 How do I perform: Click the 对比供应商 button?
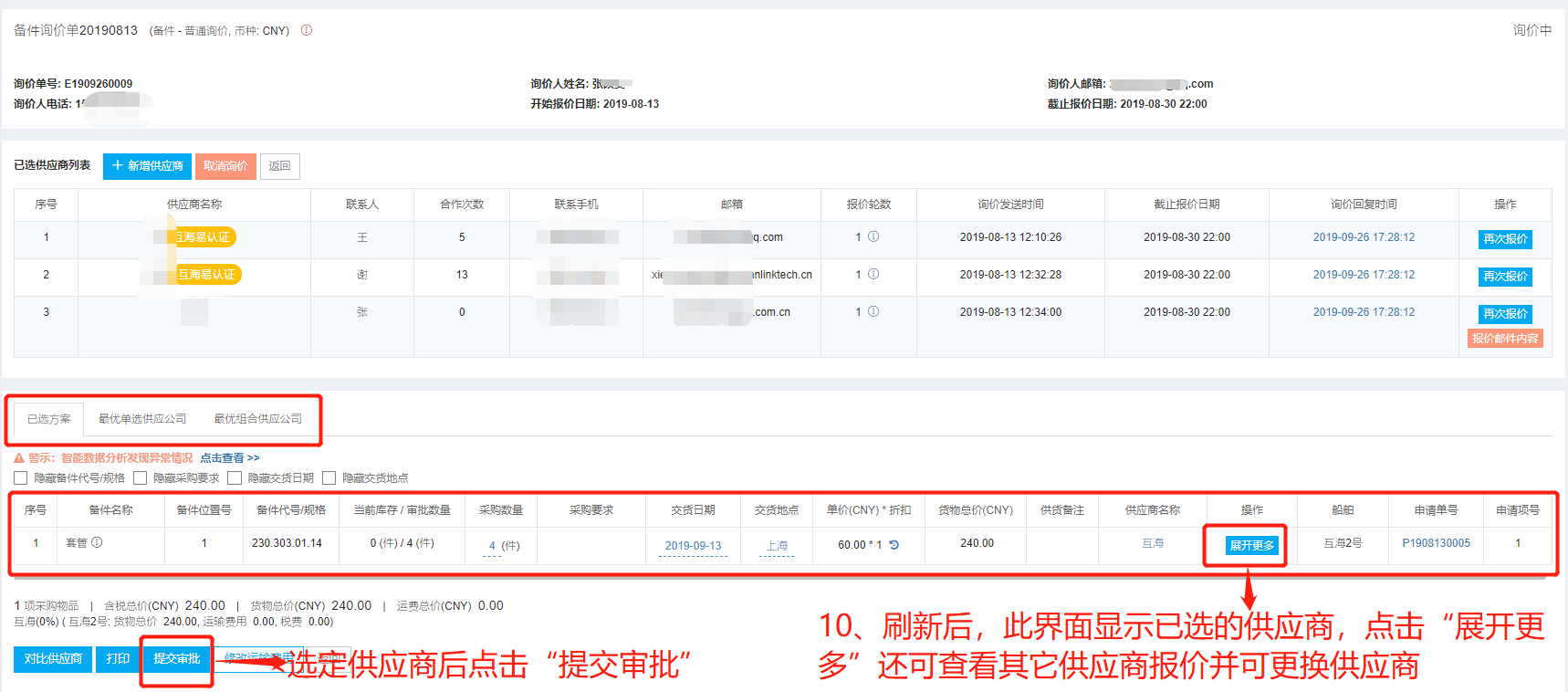pos(53,659)
